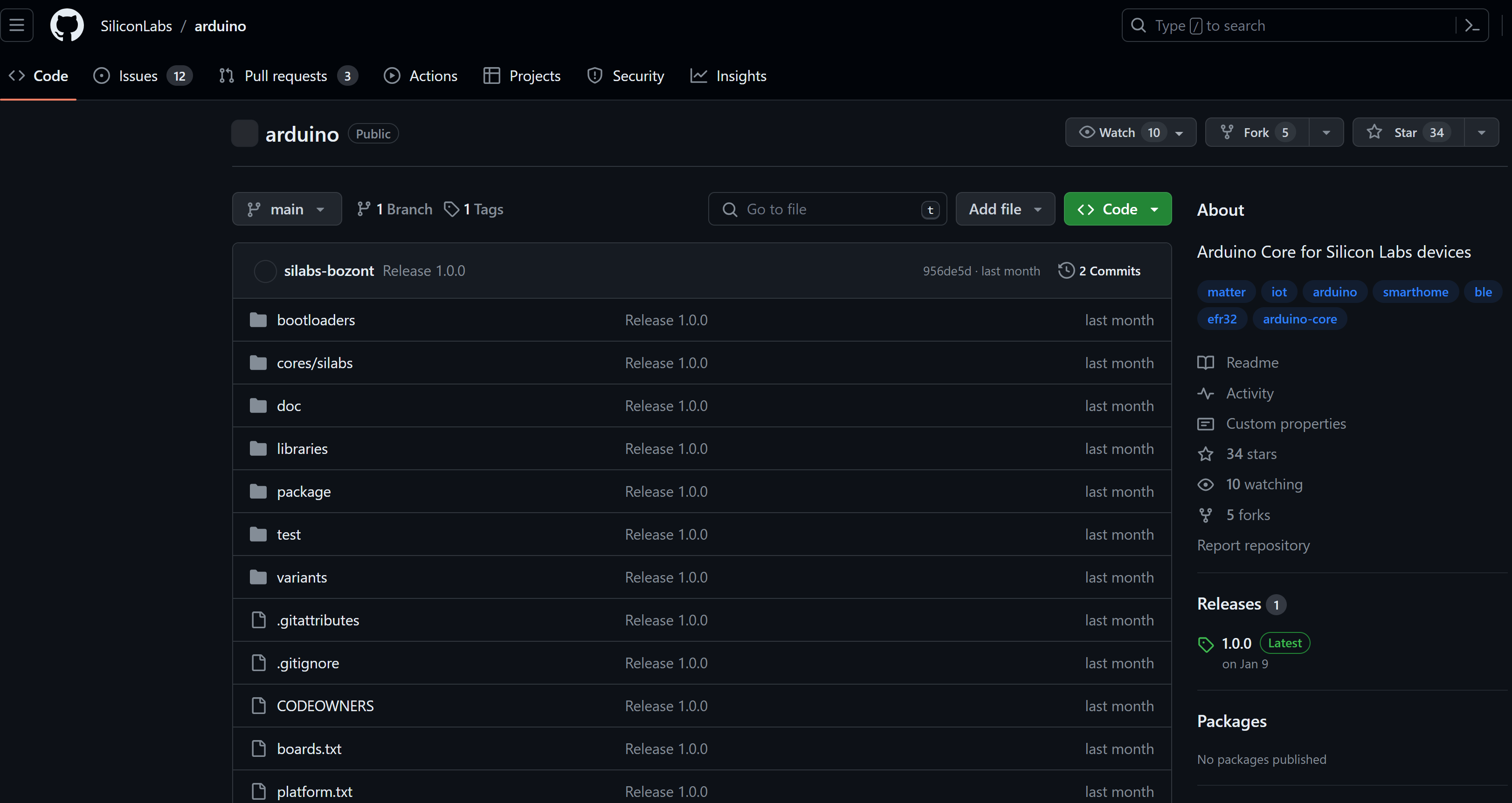Click the boards.txt file icon

258,748
